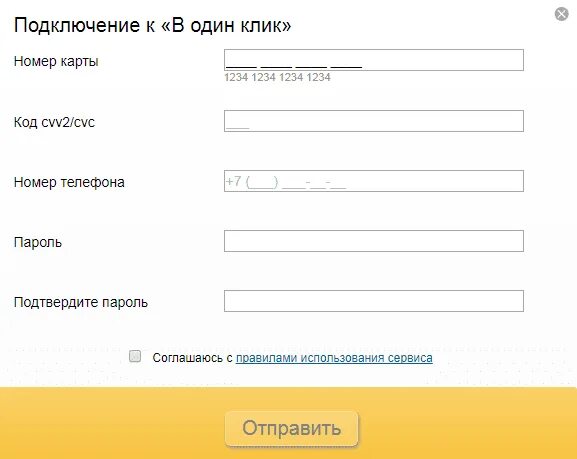
Task: Click the 1234 1234 1234 1234 hint text
Action: pyautogui.click(x=277, y=77)
